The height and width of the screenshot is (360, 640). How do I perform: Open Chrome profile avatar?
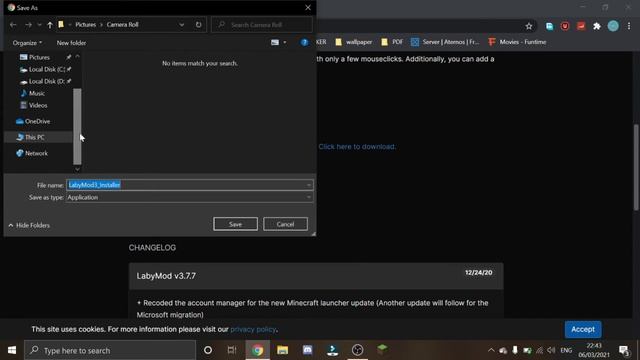click(x=613, y=26)
